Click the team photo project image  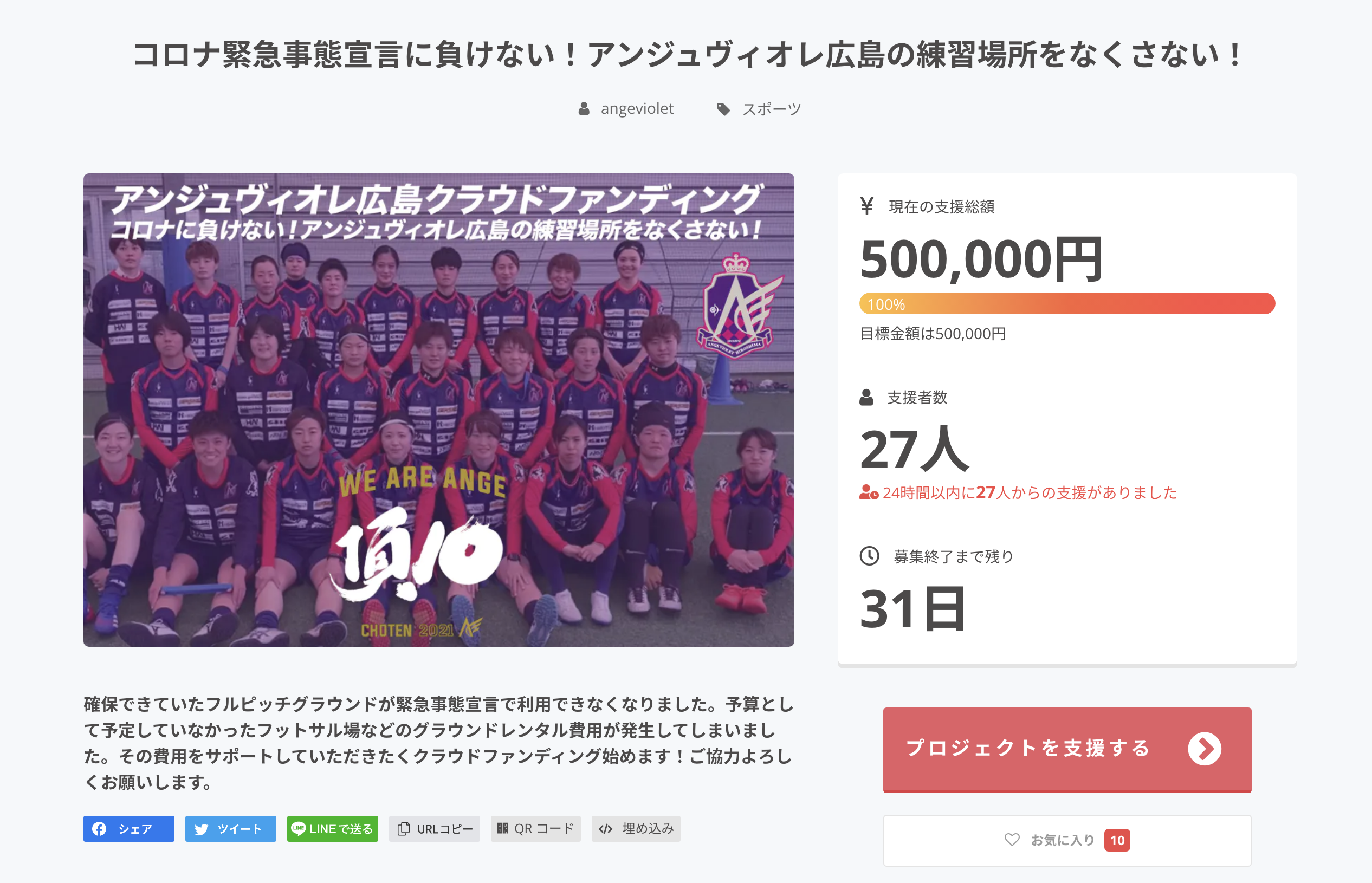coord(439,410)
